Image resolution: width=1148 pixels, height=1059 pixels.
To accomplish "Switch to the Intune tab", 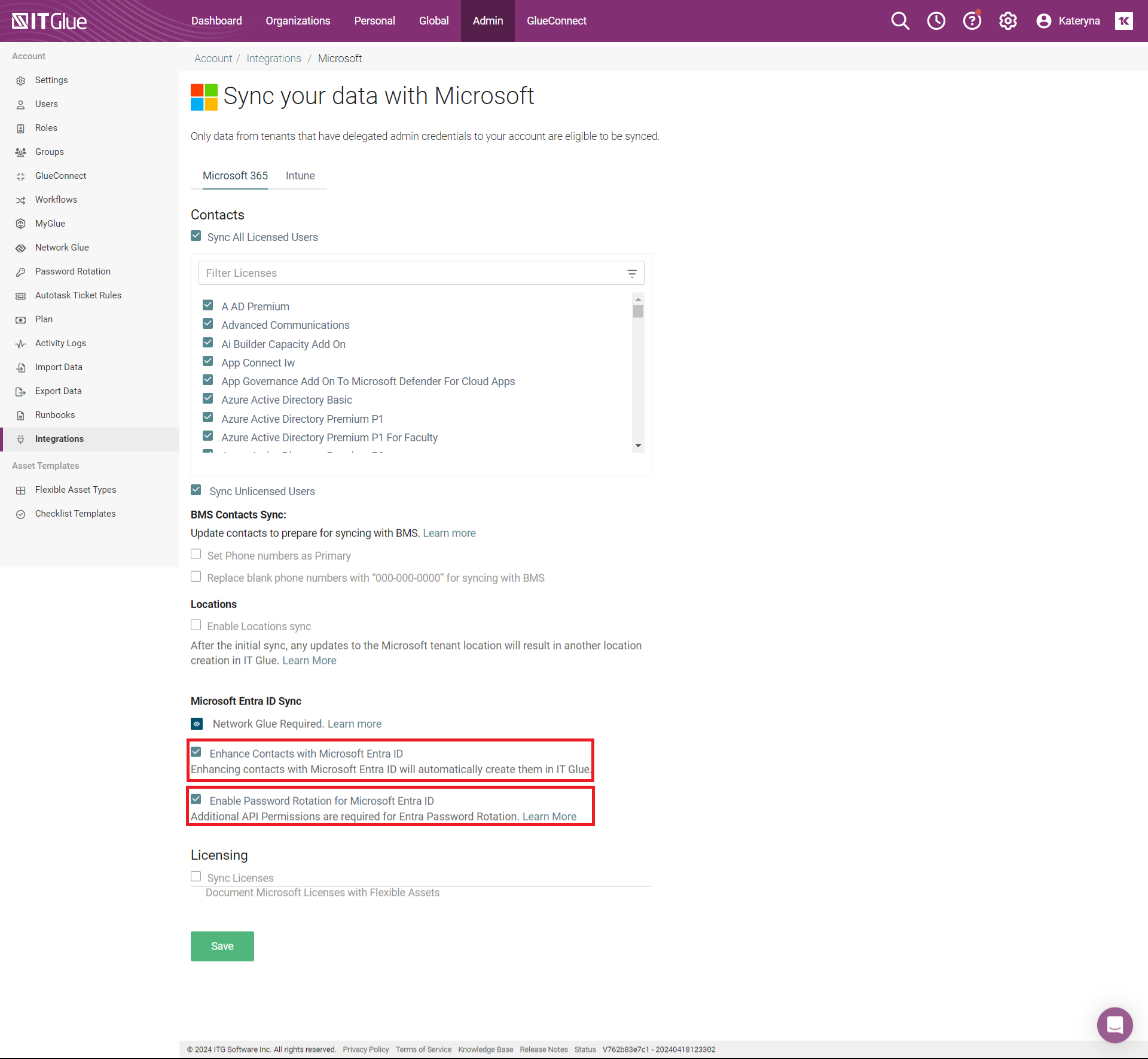I will click(x=300, y=176).
